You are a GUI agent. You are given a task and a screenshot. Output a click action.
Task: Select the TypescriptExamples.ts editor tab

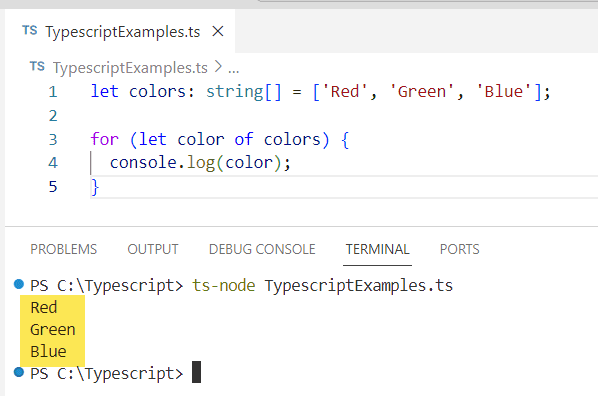(120, 31)
